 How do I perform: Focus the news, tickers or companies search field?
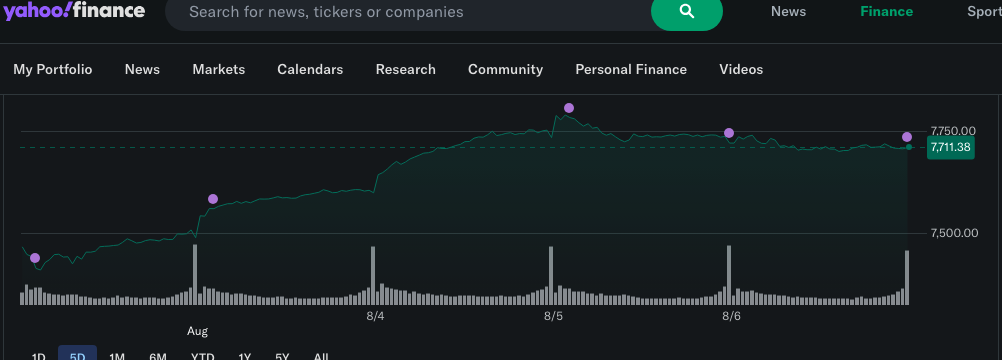[409, 12]
